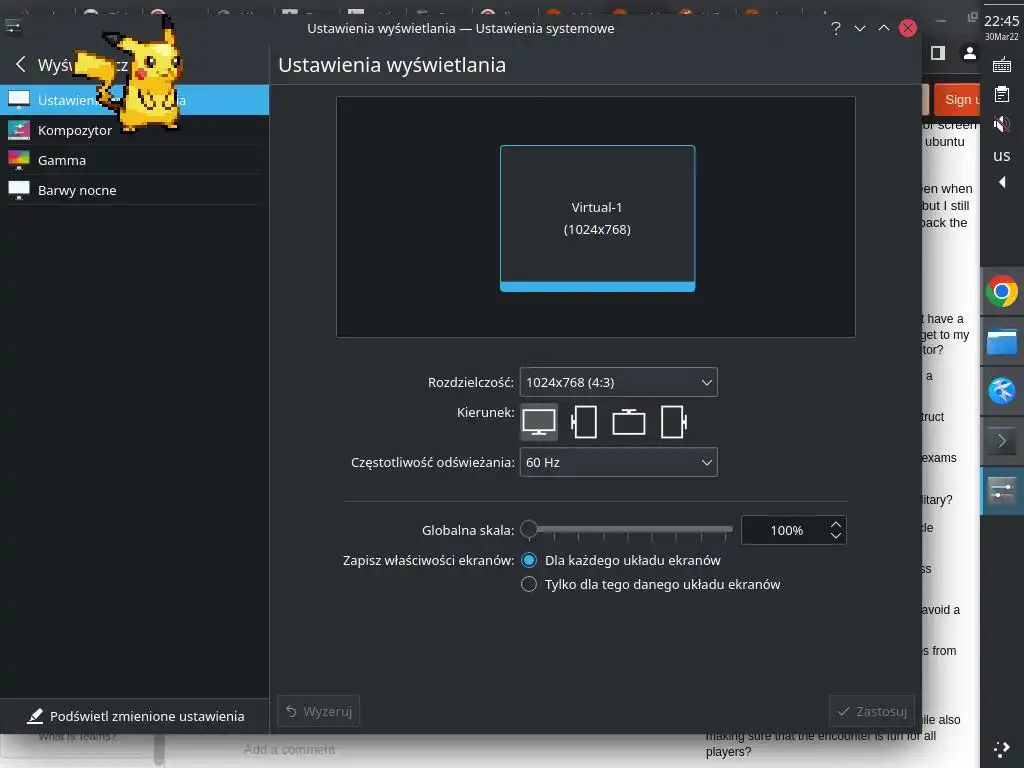This screenshot has width=1024, height=768.
Task: Click the question mark help icon in title bar
Action: click(835, 28)
